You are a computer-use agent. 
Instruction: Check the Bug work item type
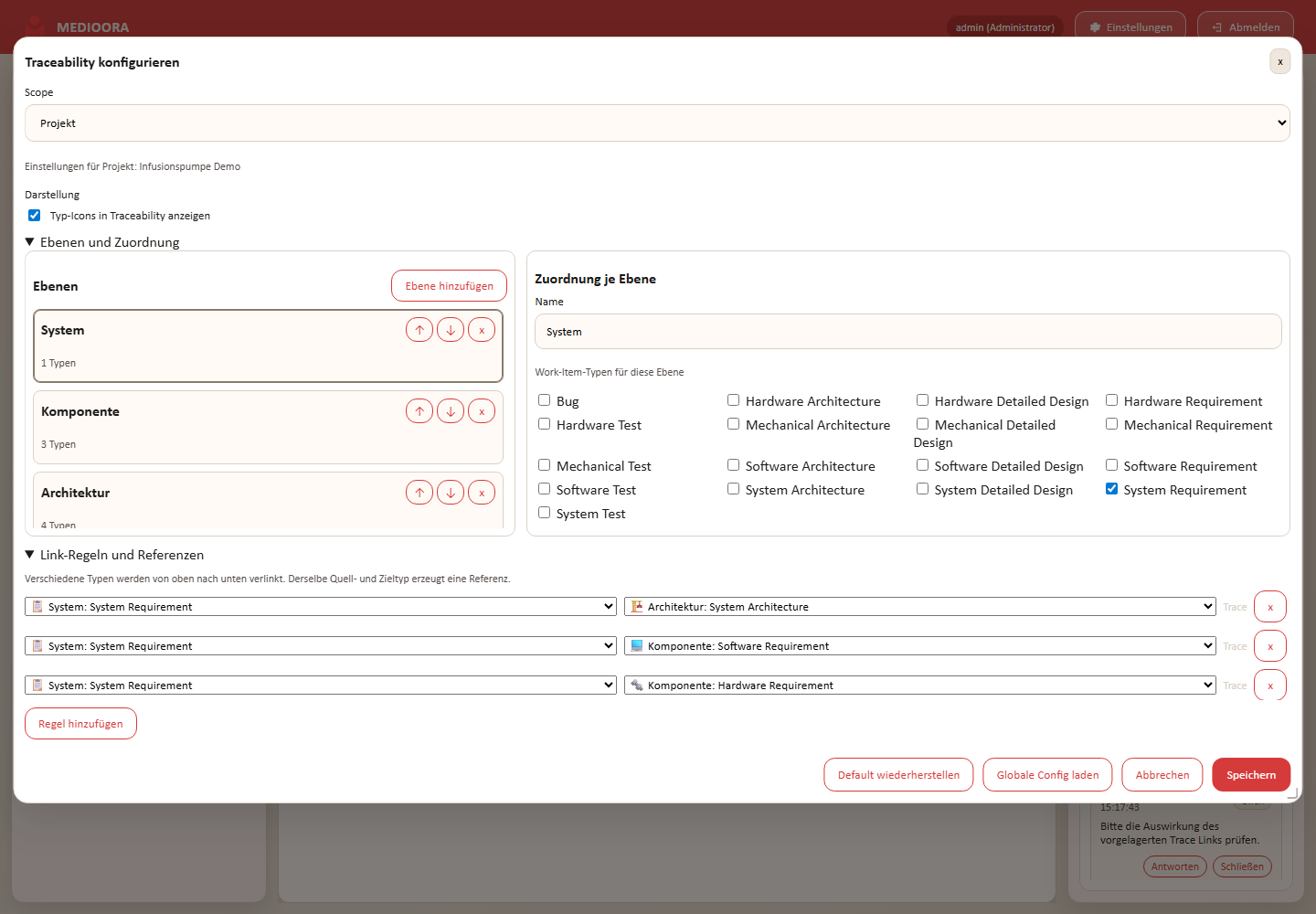(545, 400)
